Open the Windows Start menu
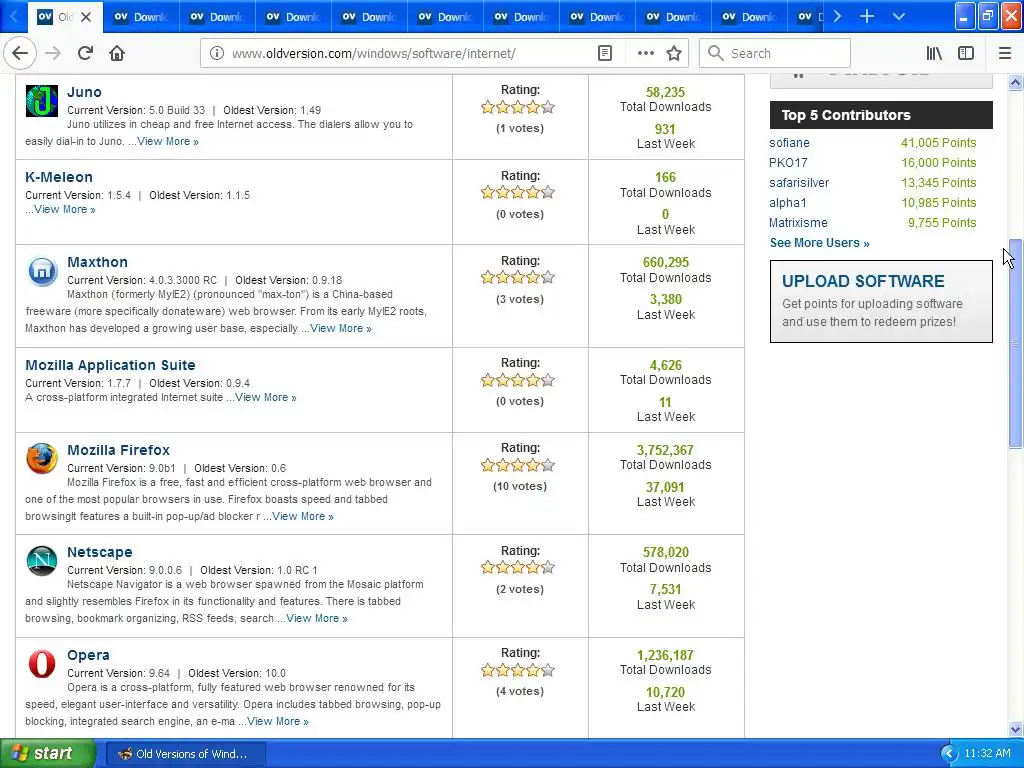The height and width of the screenshot is (768, 1024). pos(47,753)
